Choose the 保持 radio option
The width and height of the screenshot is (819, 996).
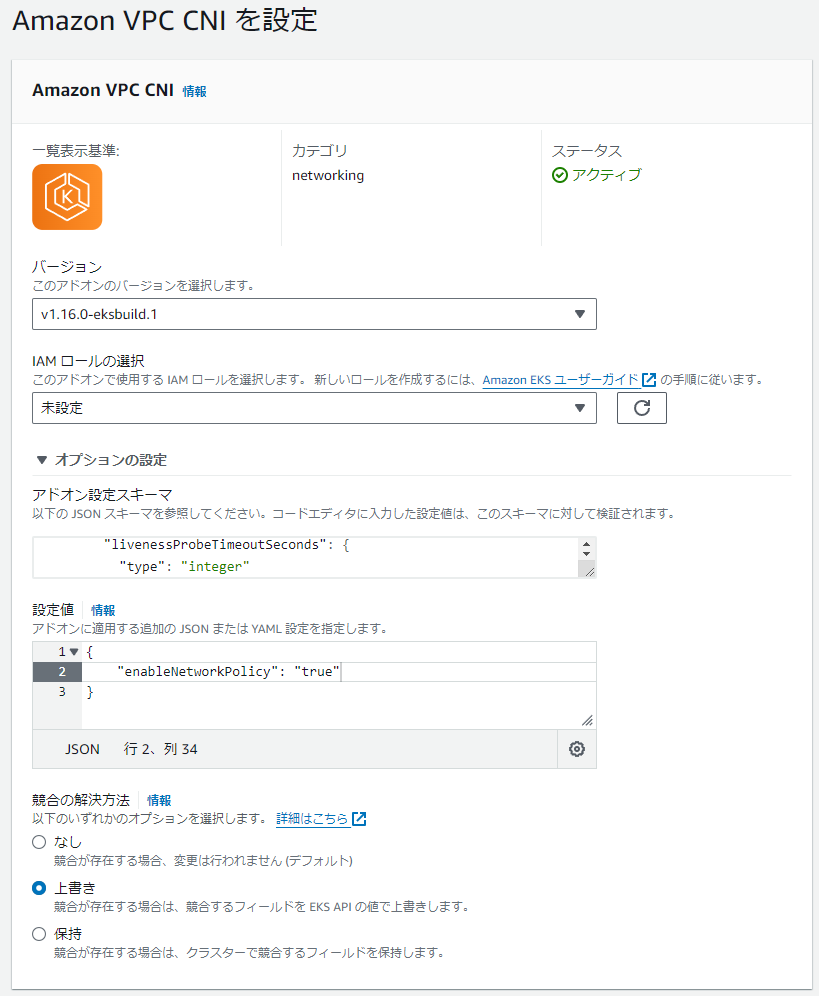point(39,934)
